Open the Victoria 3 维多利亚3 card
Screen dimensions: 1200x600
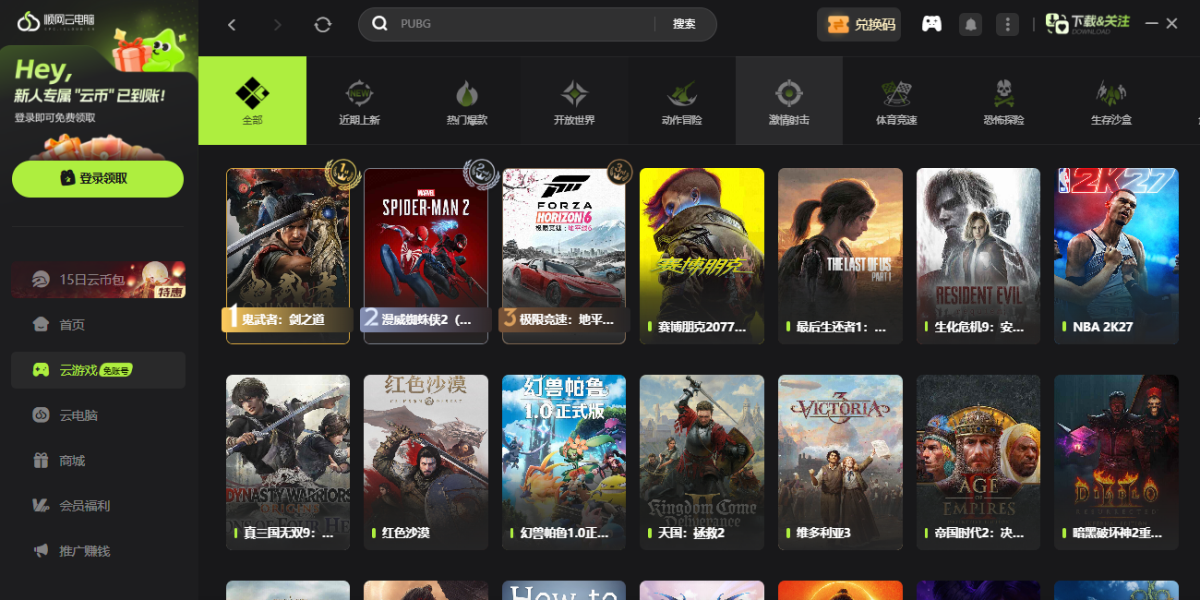tap(840, 462)
